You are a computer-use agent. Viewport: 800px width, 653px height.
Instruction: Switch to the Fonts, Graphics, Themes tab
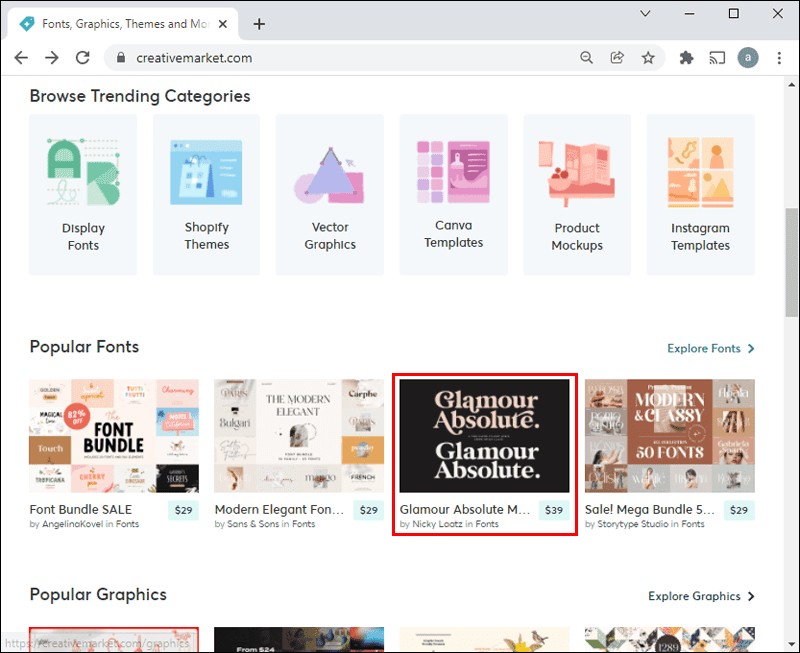pyautogui.click(x=120, y=23)
